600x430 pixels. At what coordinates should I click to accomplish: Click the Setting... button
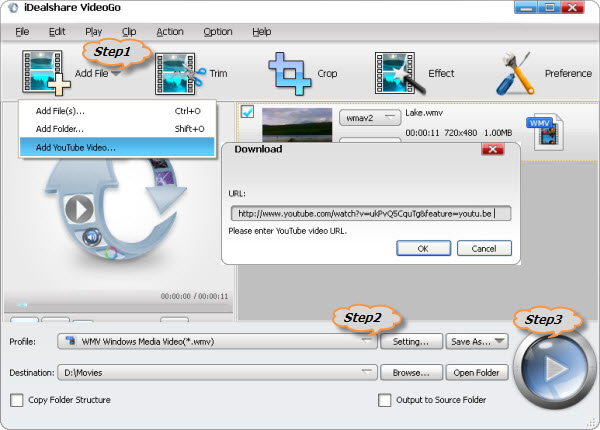coord(411,341)
